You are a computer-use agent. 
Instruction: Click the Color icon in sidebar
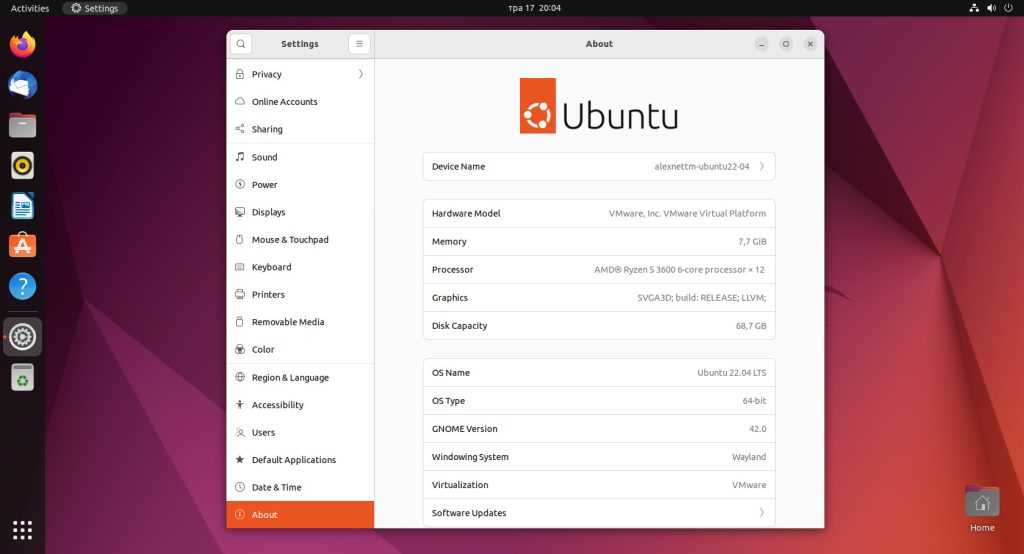point(240,350)
